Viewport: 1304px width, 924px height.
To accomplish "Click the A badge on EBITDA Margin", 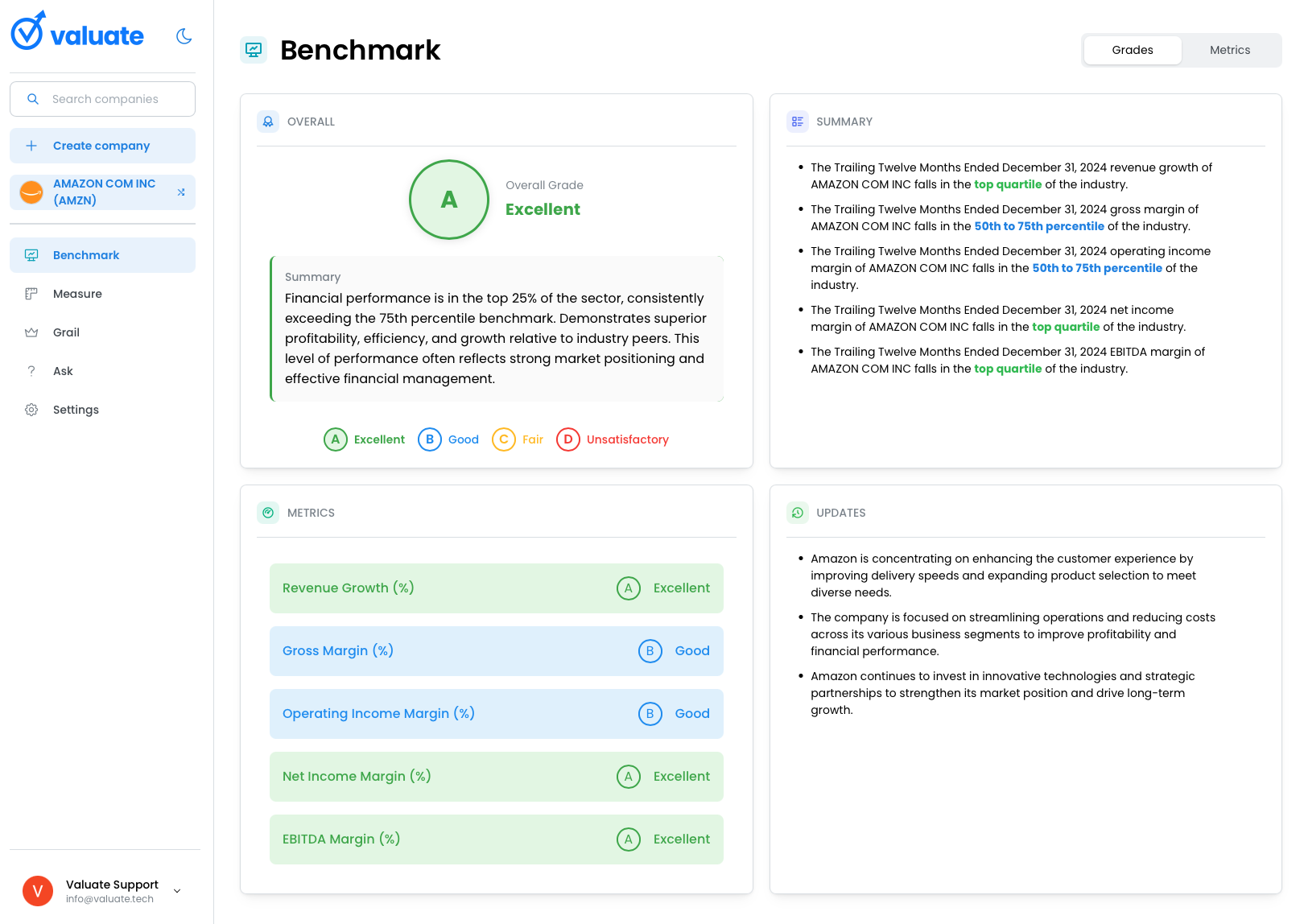I will (x=629, y=839).
